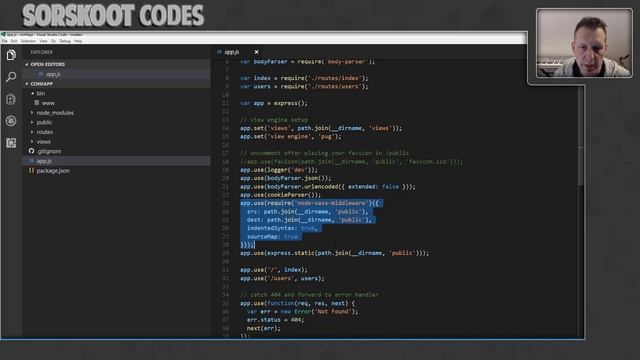Click the bodyParser.urlencoded code line
The height and width of the screenshot is (360, 640).
(x=328, y=187)
